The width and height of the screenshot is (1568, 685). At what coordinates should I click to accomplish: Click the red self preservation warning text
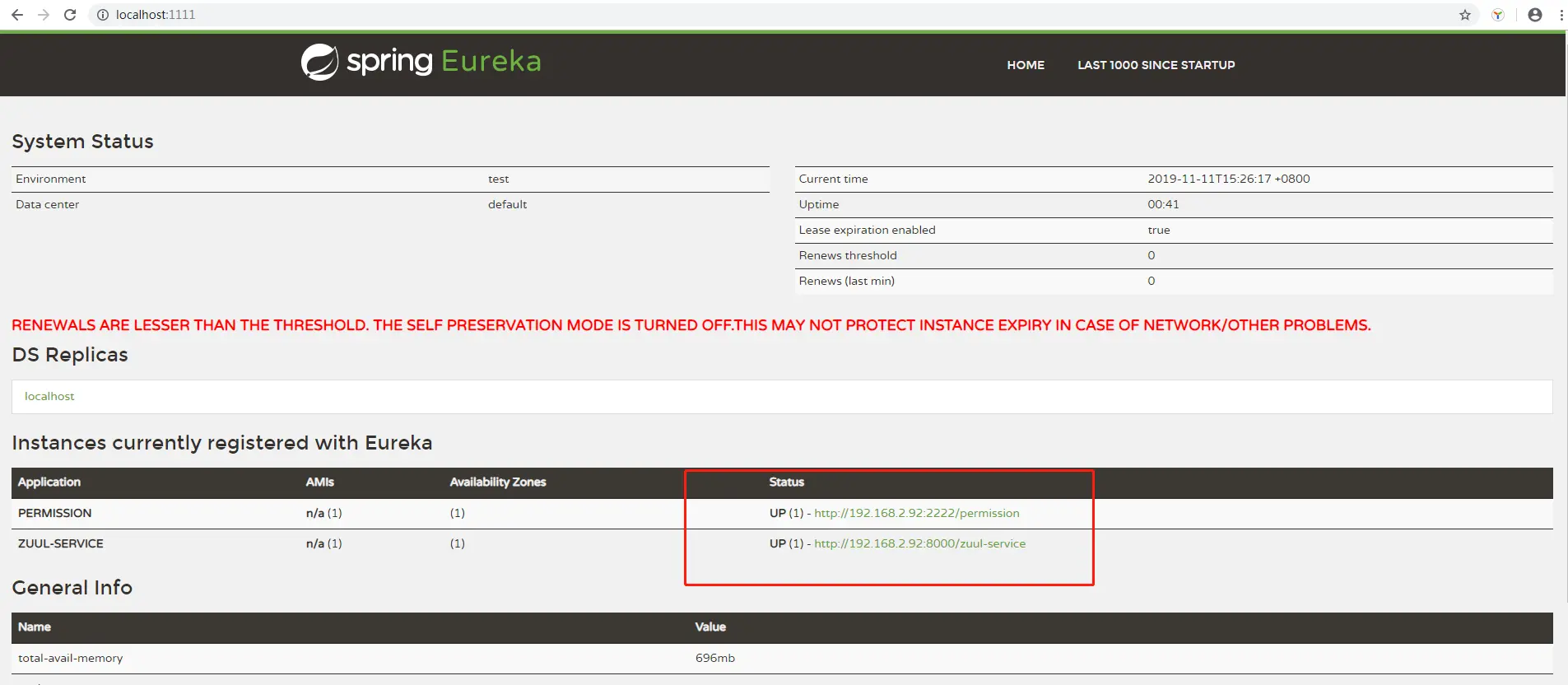click(x=691, y=325)
